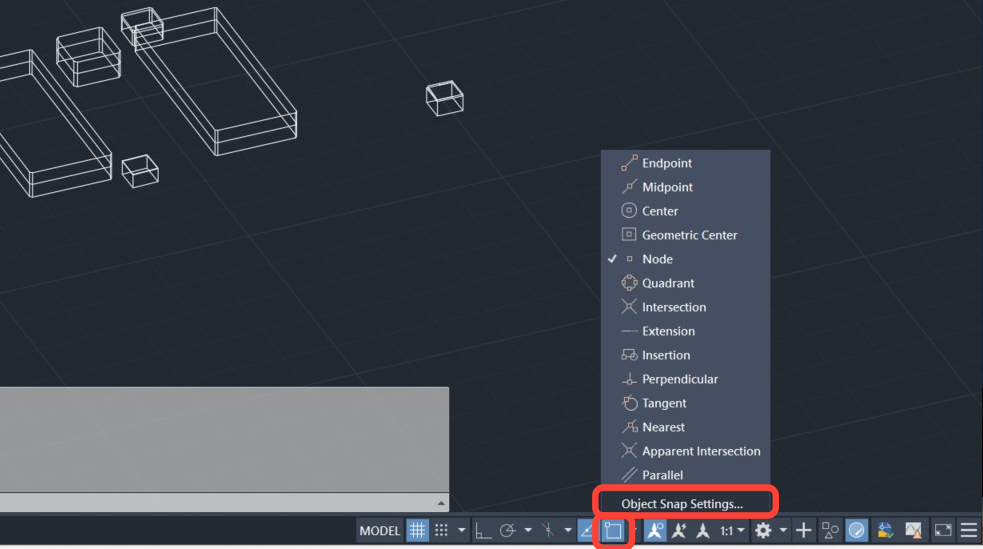The height and width of the screenshot is (549, 983).
Task: Select small cube below the left box
Action: click(140, 171)
